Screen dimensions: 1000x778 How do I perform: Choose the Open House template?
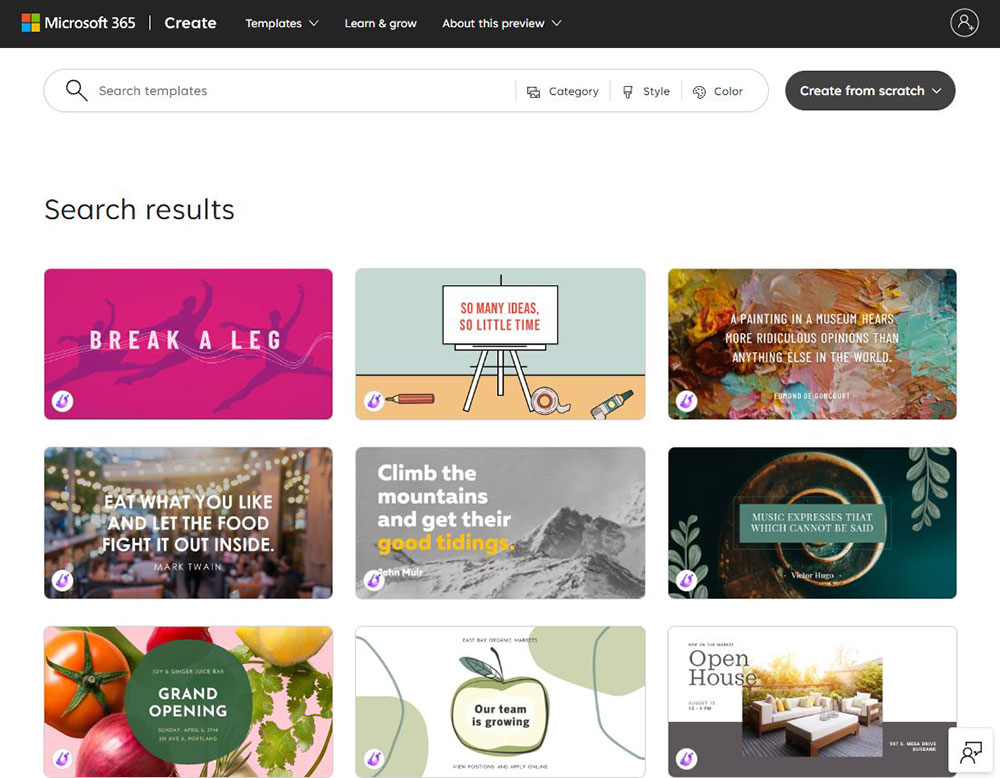click(812, 701)
